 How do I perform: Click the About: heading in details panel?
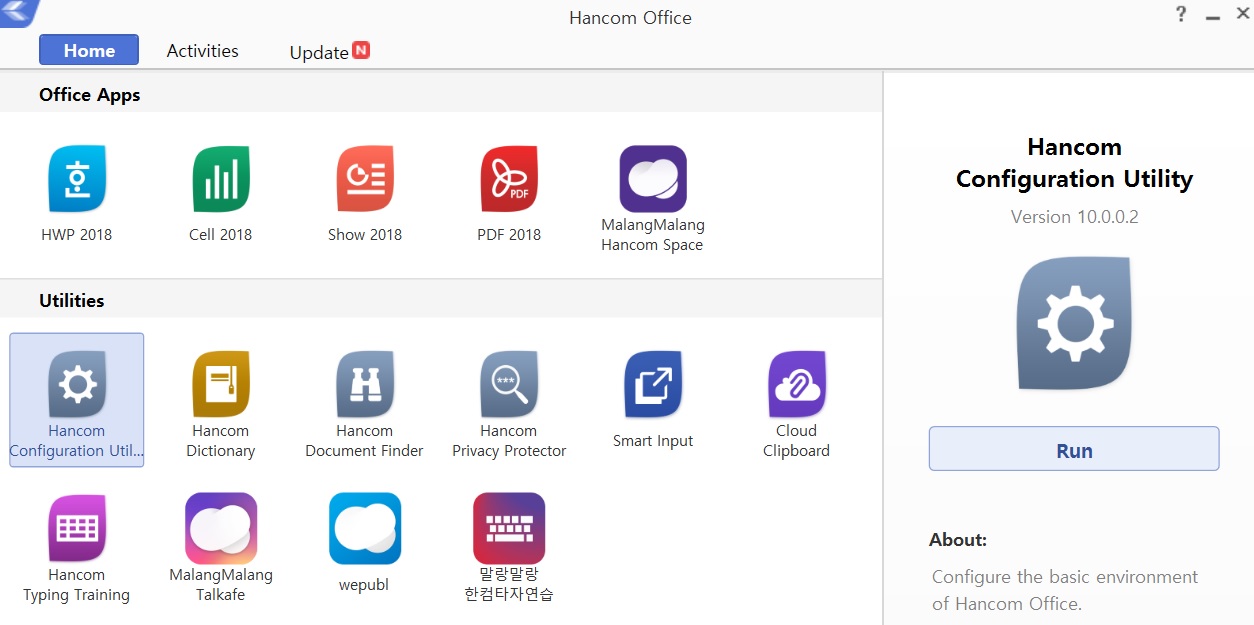(957, 540)
